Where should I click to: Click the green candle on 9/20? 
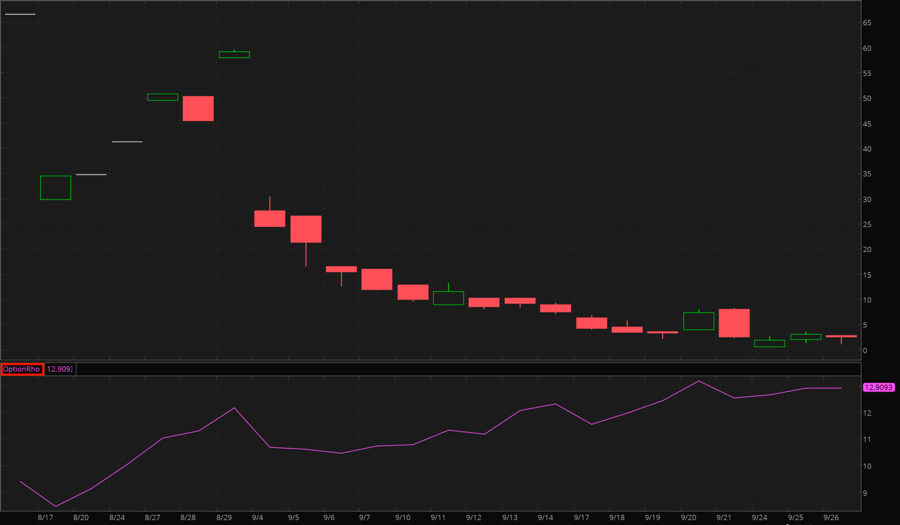click(698, 321)
